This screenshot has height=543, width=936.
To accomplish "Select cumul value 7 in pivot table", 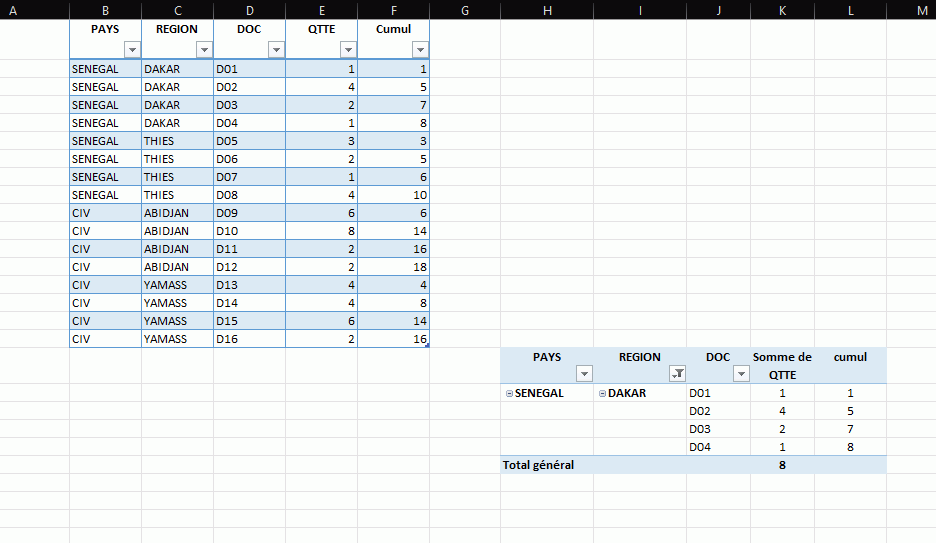I will point(851,429).
